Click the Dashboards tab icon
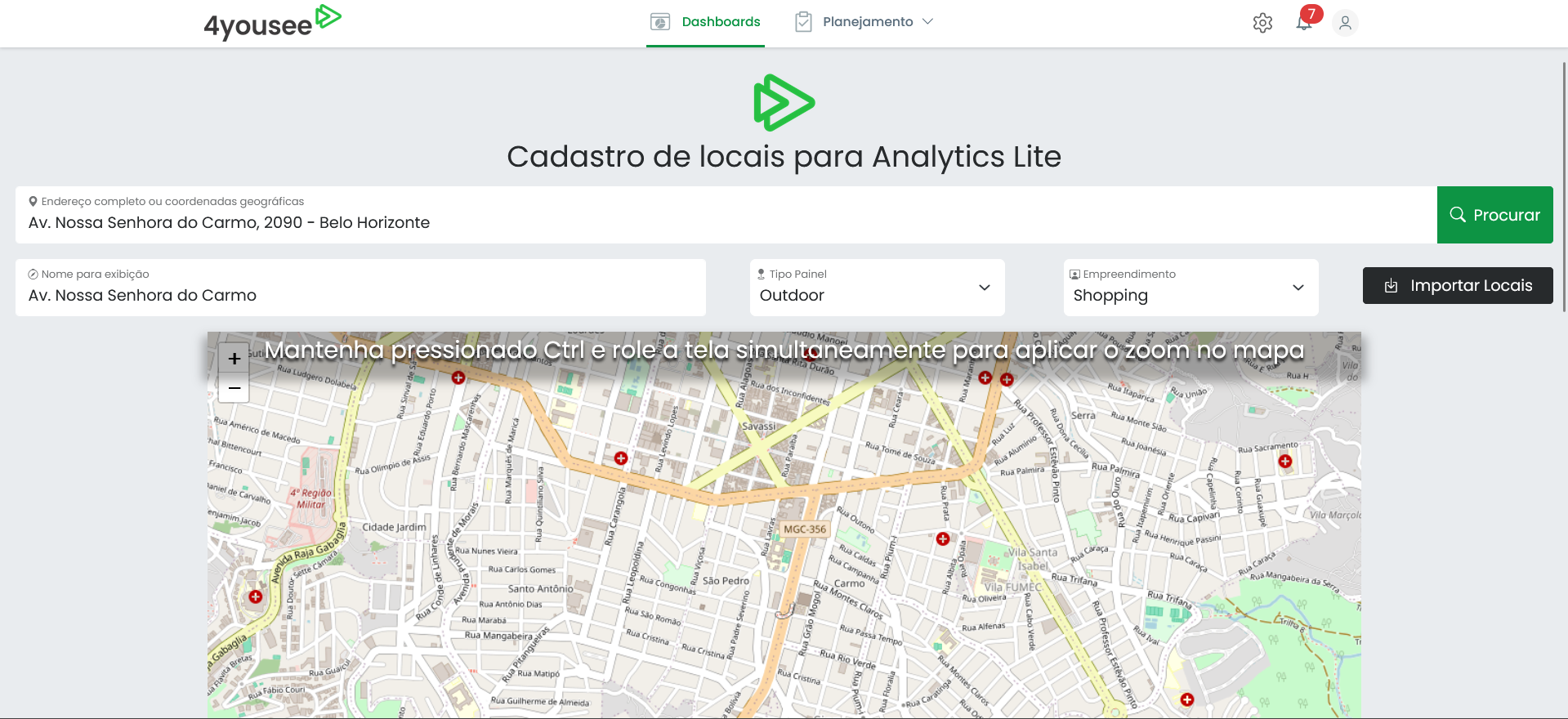1568x719 pixels. point(660,22)
